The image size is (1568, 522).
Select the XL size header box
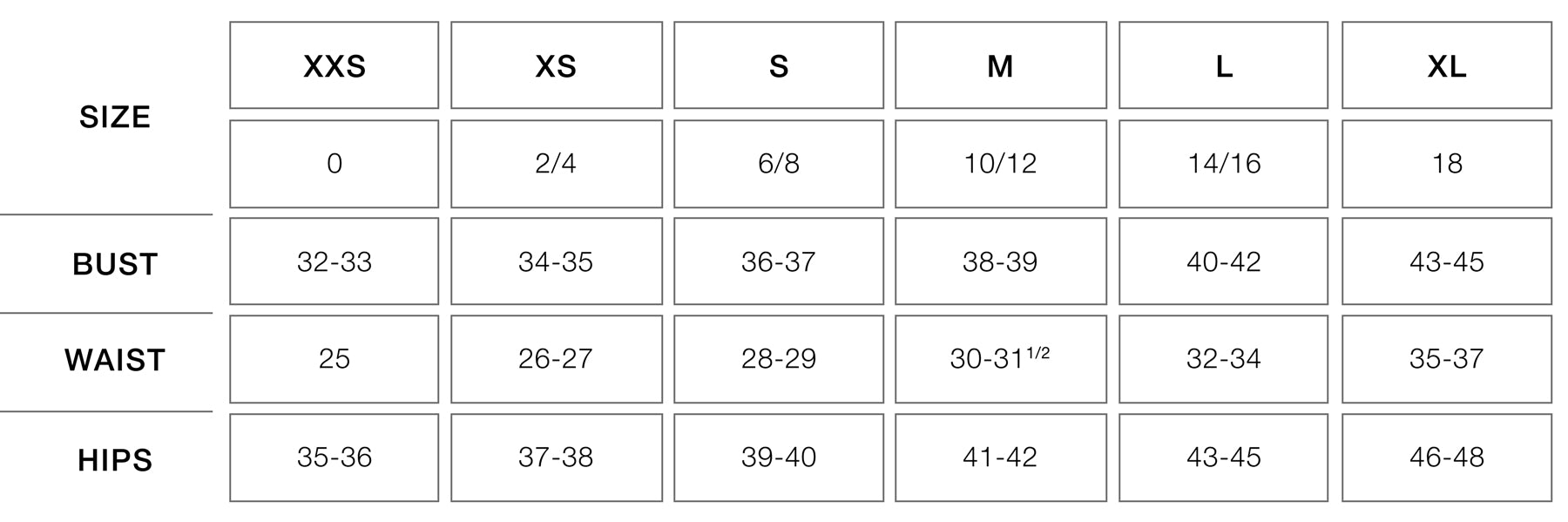pyautogui.click(x=1446, y=65)
